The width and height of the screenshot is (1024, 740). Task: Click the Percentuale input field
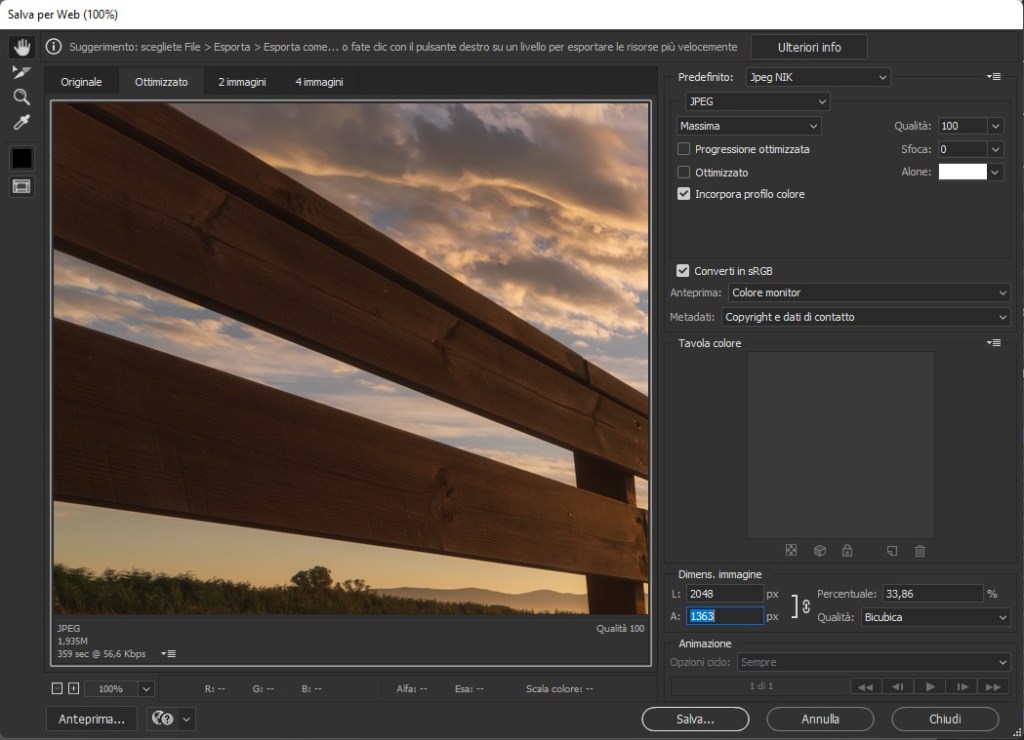tap(932, 594)
